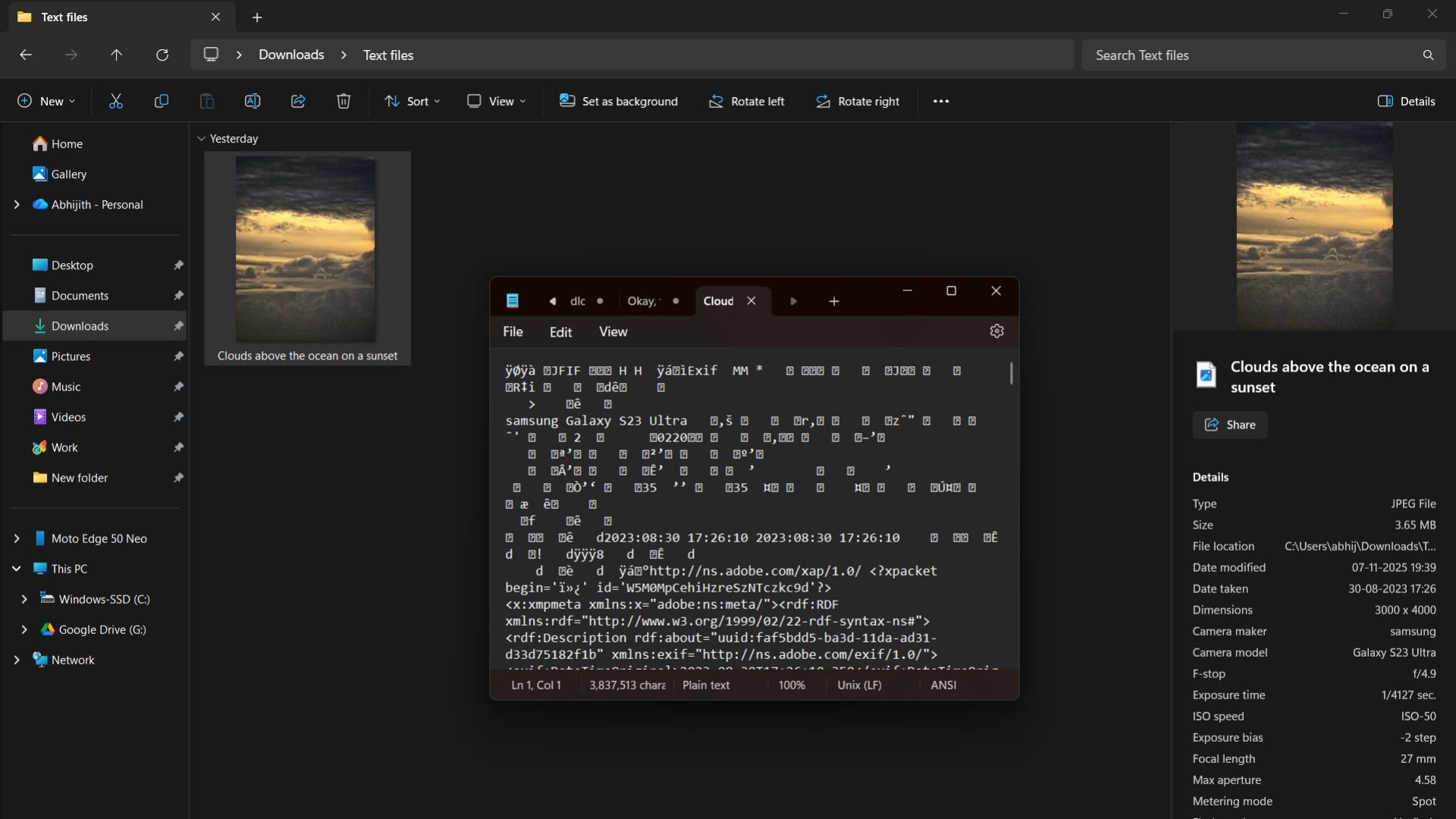Expand the Moto Edge 50 Neo tree node
Image resolution: width=1456 pixels, height=819 pixels.
(x=17, y=538)
